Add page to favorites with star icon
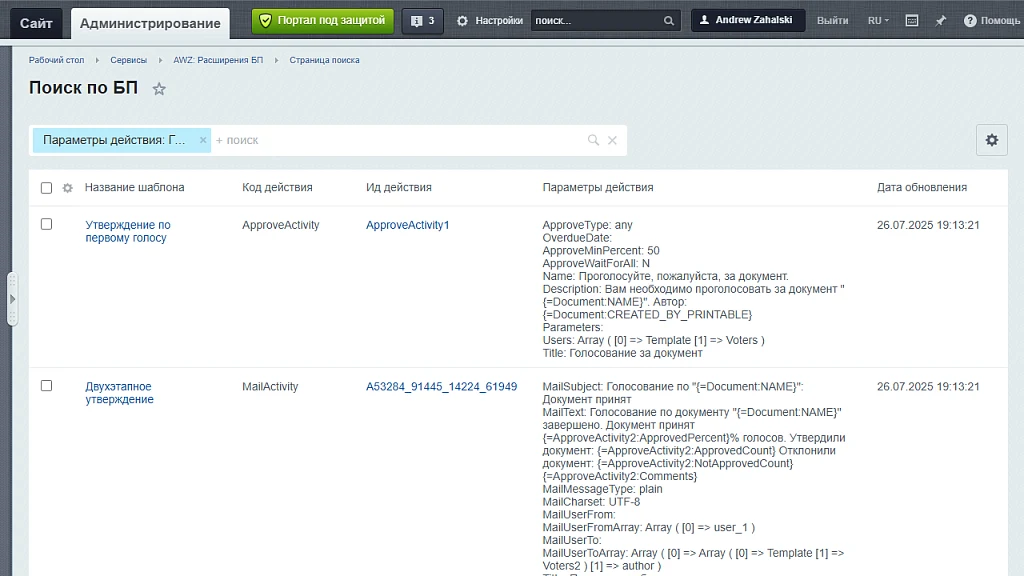This screenshot has width=1024, height=576. coord(159,89)
